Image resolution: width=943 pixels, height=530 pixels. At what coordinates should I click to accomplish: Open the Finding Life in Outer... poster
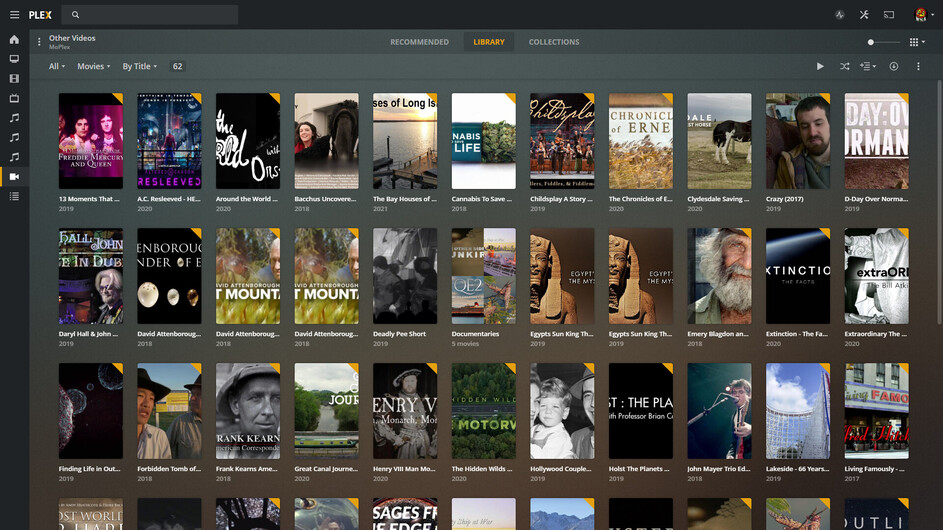(x=91, y=411)
